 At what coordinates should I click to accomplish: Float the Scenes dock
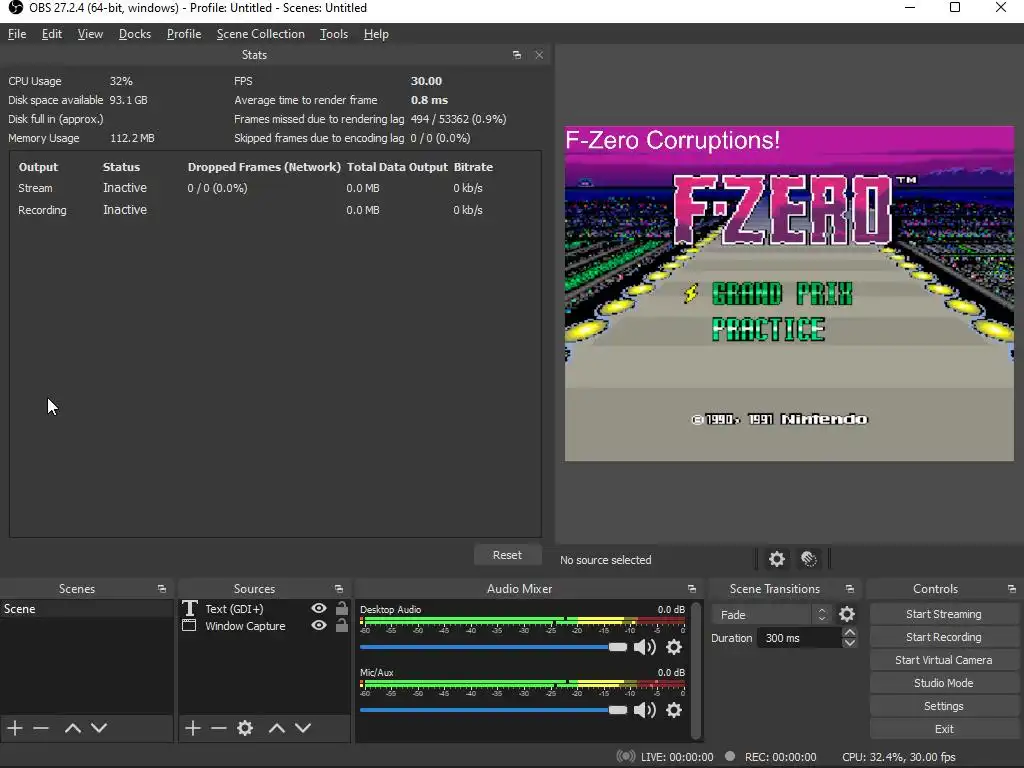(x=161, y=589)
